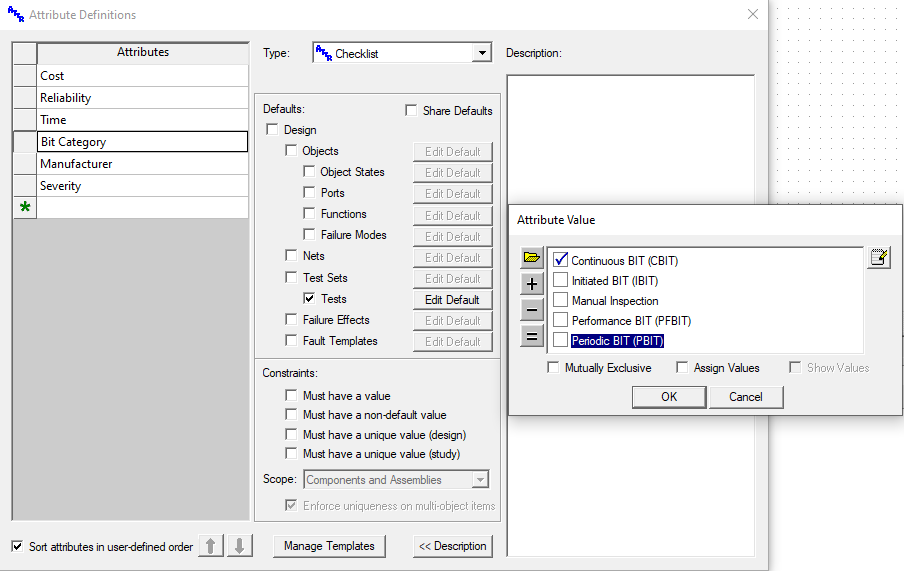Uncheck Continuous BIT (CBIT)
This screenshot has height=571, width=904.
[x=560, y=260]
